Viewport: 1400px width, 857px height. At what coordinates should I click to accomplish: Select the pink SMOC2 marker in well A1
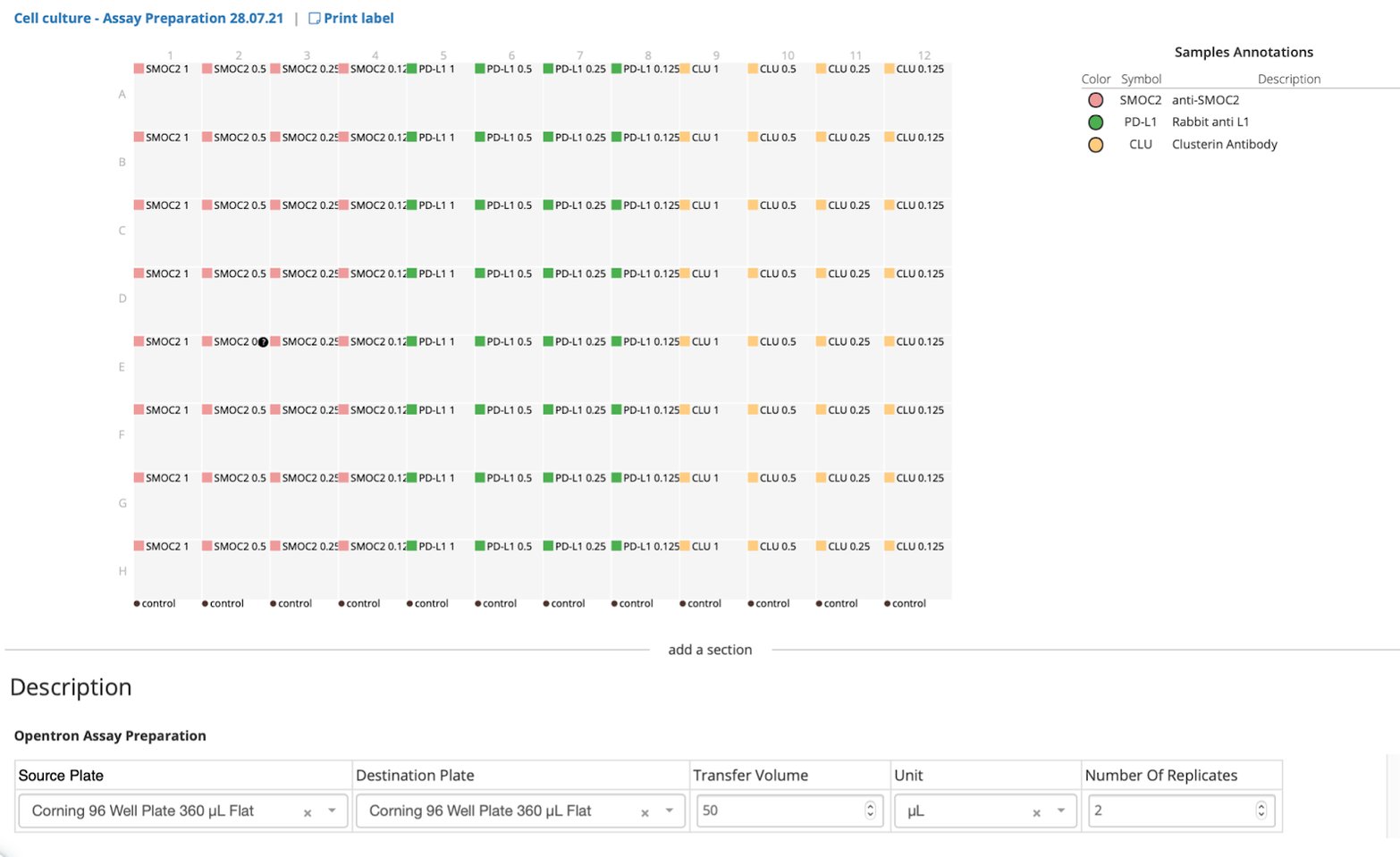click(139, 67)
